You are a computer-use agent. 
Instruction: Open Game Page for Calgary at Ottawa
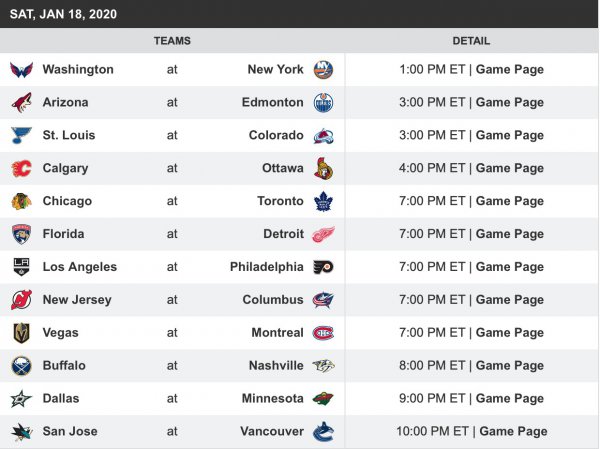click(509, 168)
